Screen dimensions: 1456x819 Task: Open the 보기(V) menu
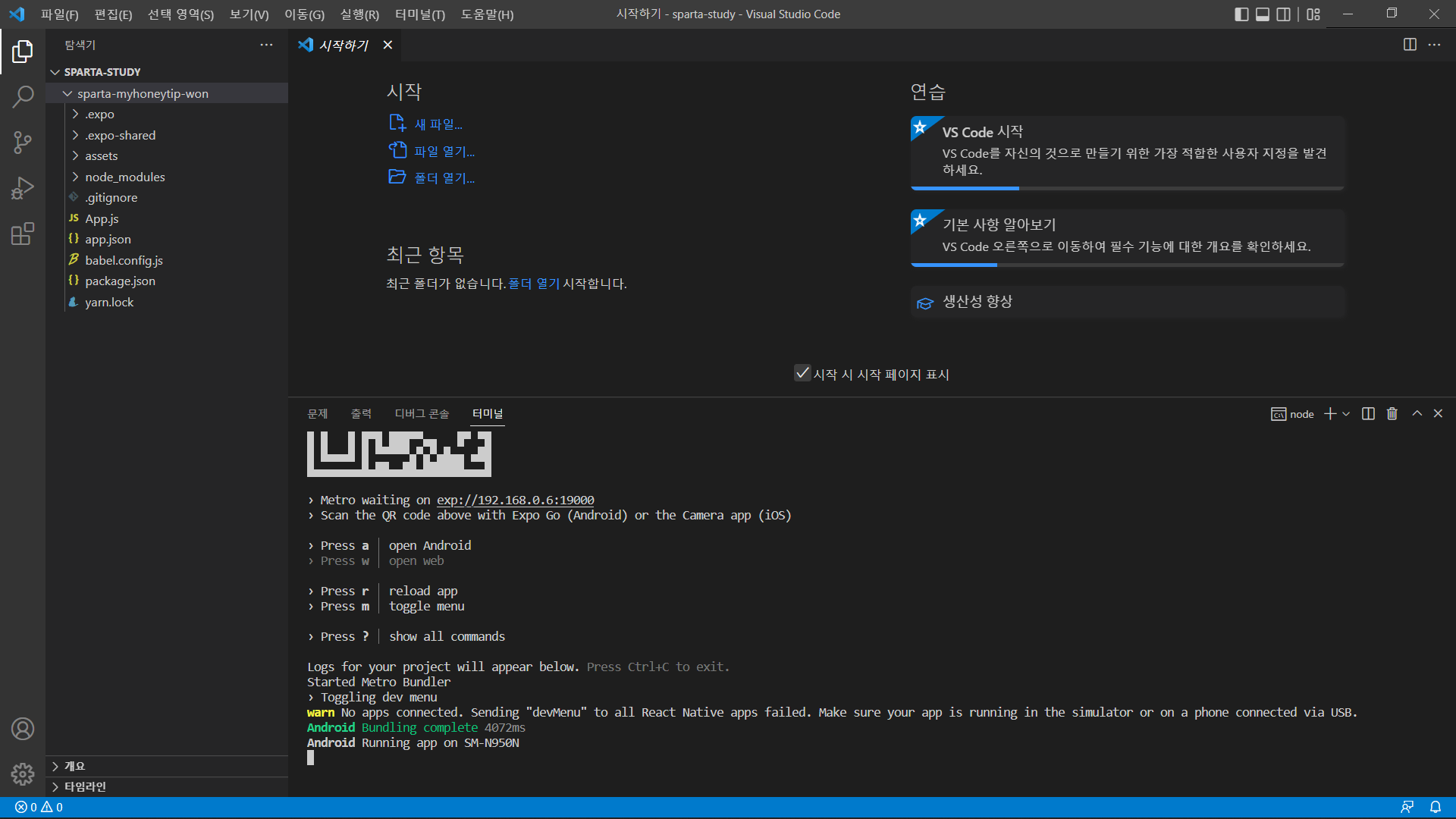(x=249, y=14)
